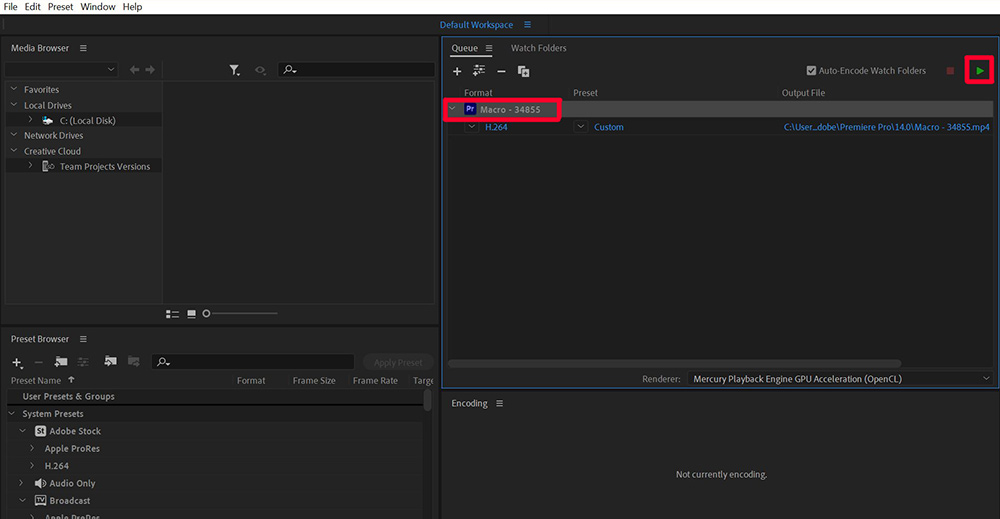Switch to the Watch Folders tab

538,48
